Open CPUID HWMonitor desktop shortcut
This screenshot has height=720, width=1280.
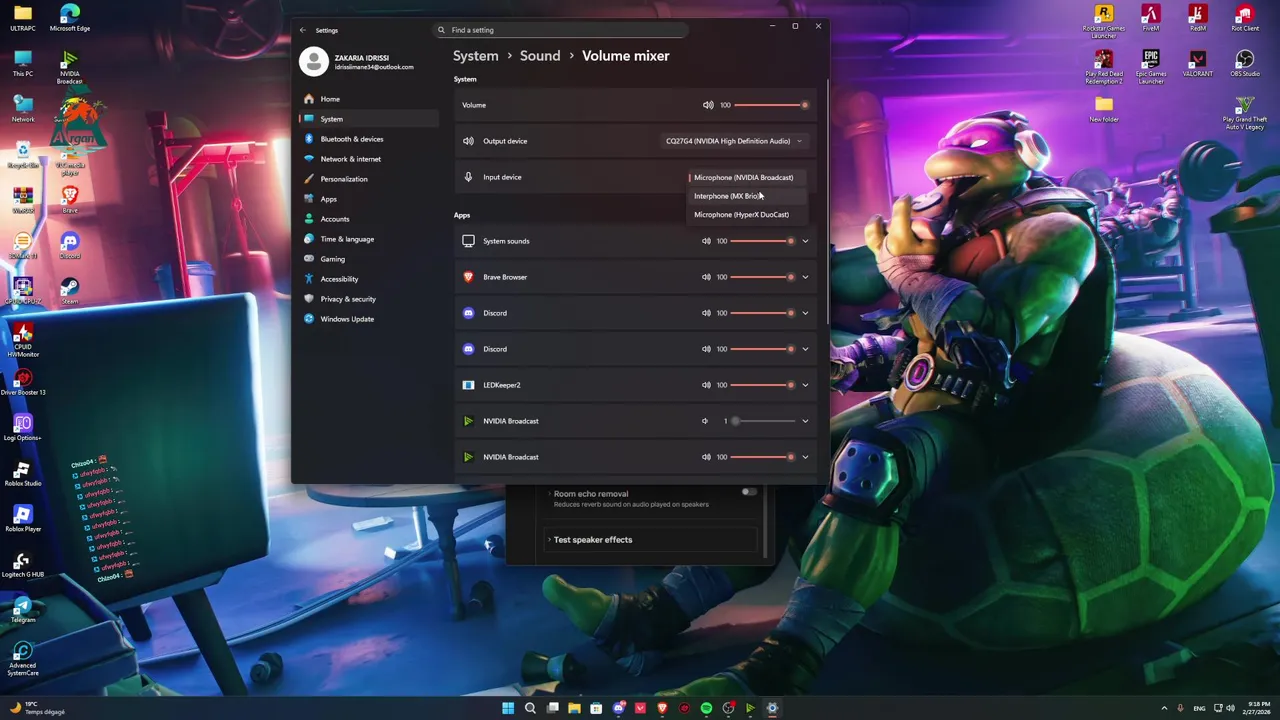click(22, 340)
